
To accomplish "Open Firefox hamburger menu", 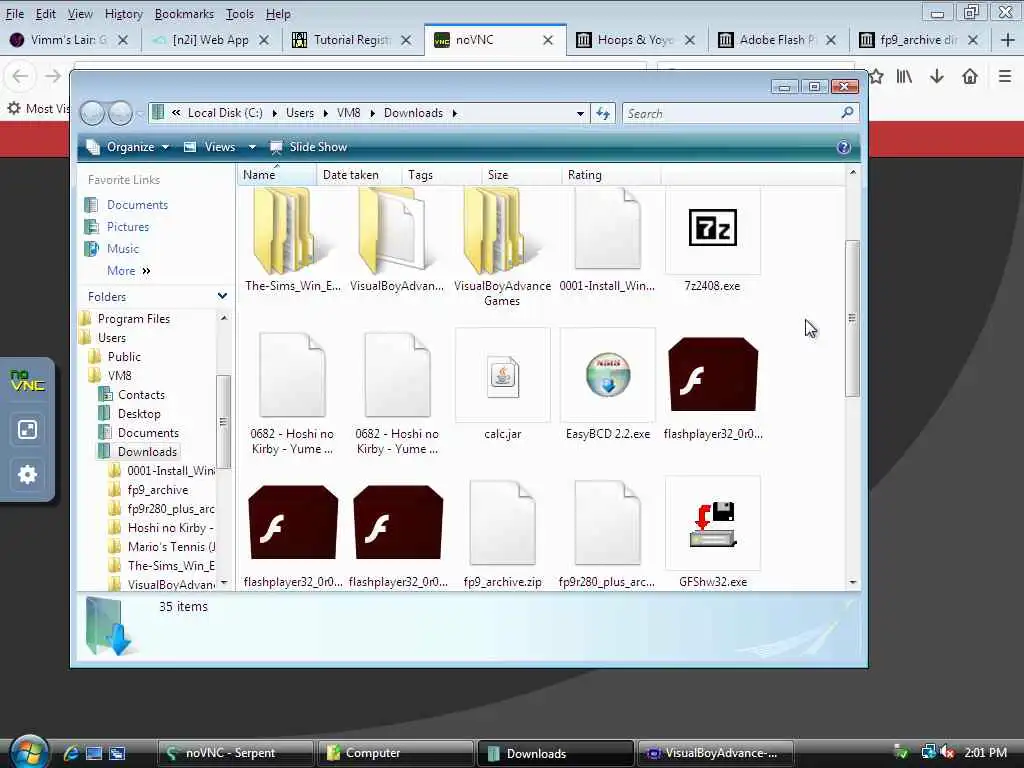I will [x=1004, y=76].
